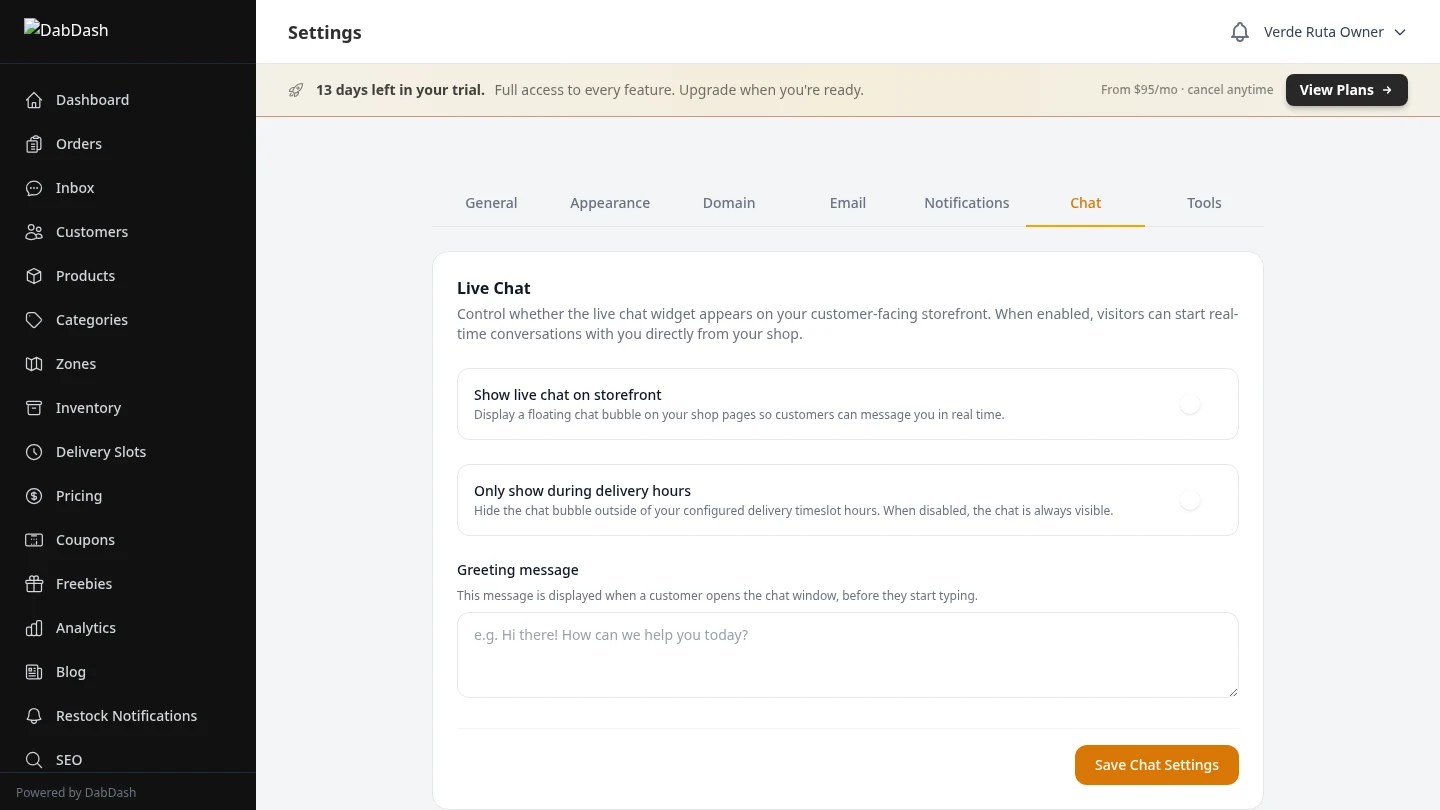Open Delivery Slots via its clock icon
This screenshot has width=1440, height=810.
(33, 452)
